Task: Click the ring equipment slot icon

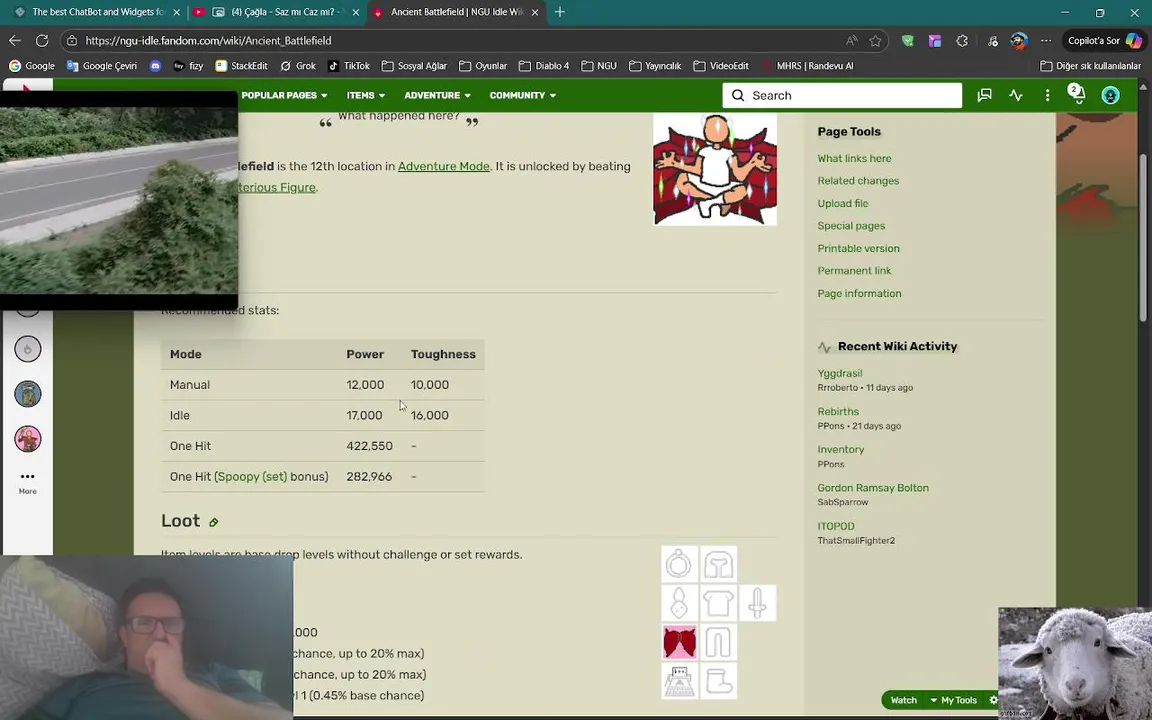Action: tap(679, 564)
